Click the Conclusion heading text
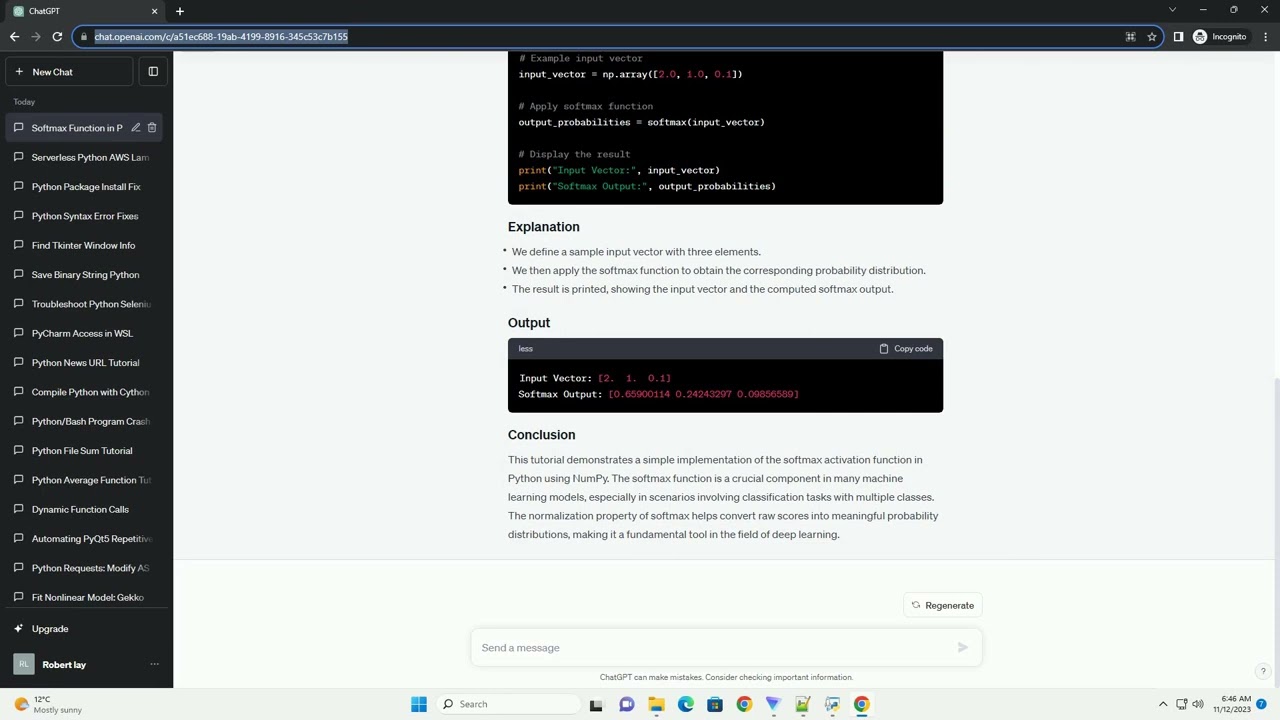The width and height of the screenshot is (1280, 720). [x=541, y=435]
